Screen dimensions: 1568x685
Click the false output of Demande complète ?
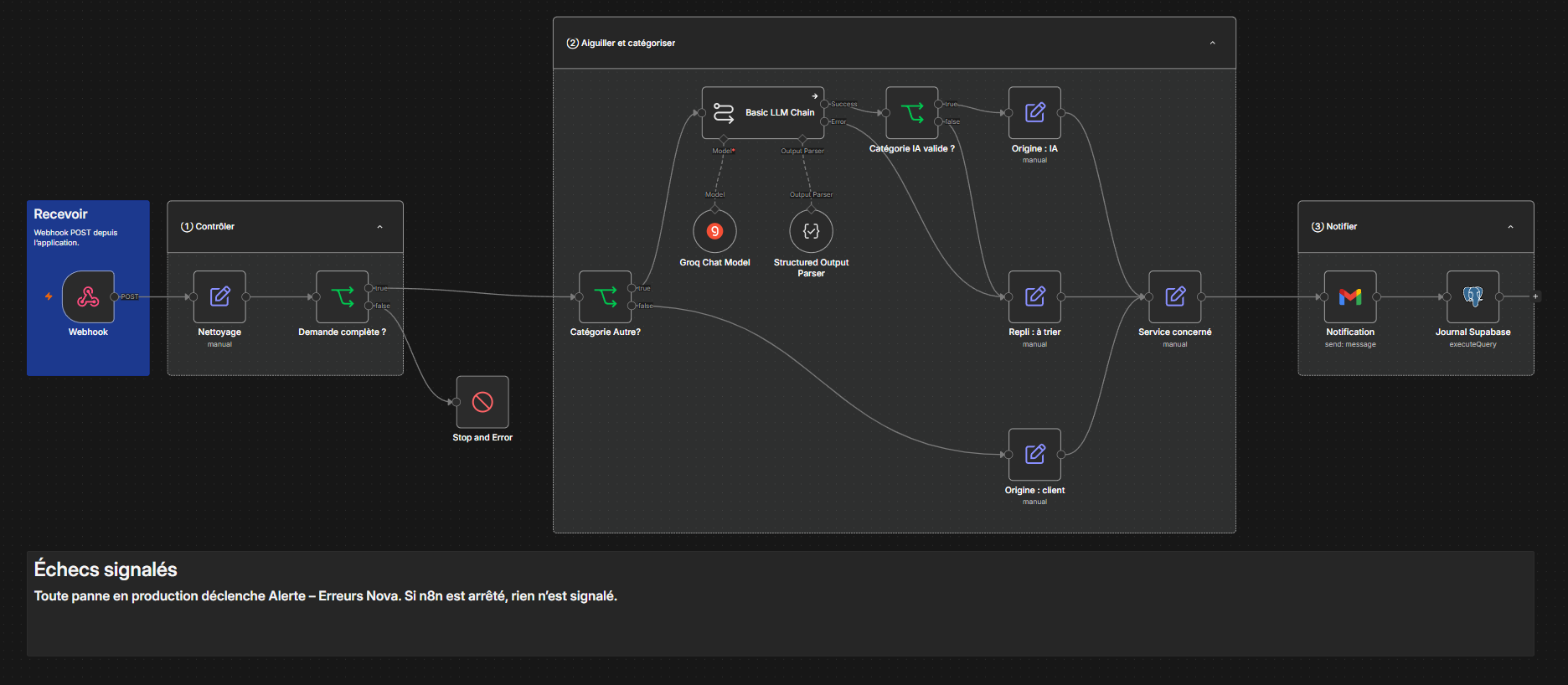(x=369, y=305)
